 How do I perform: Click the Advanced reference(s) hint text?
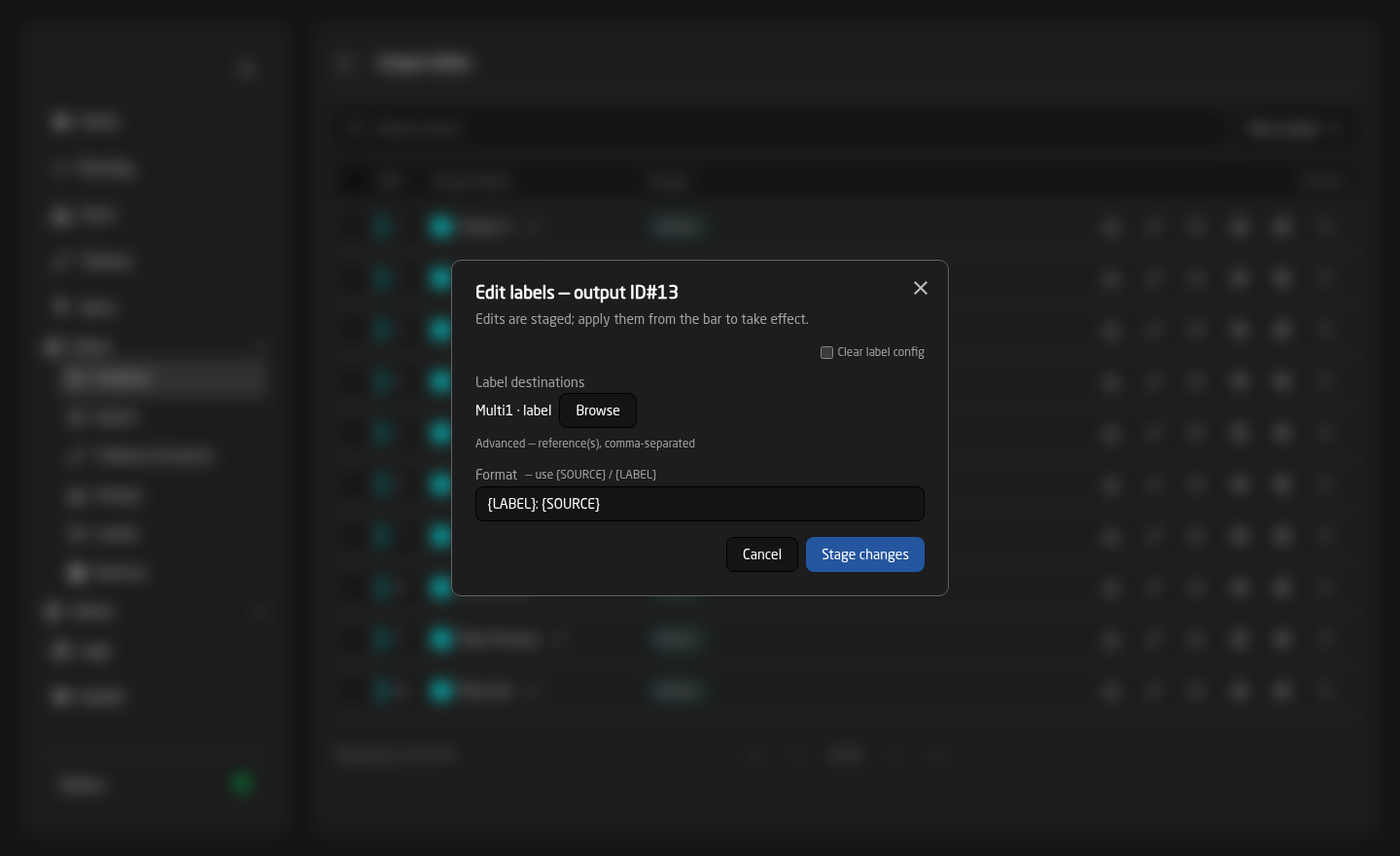coord(585,444)
